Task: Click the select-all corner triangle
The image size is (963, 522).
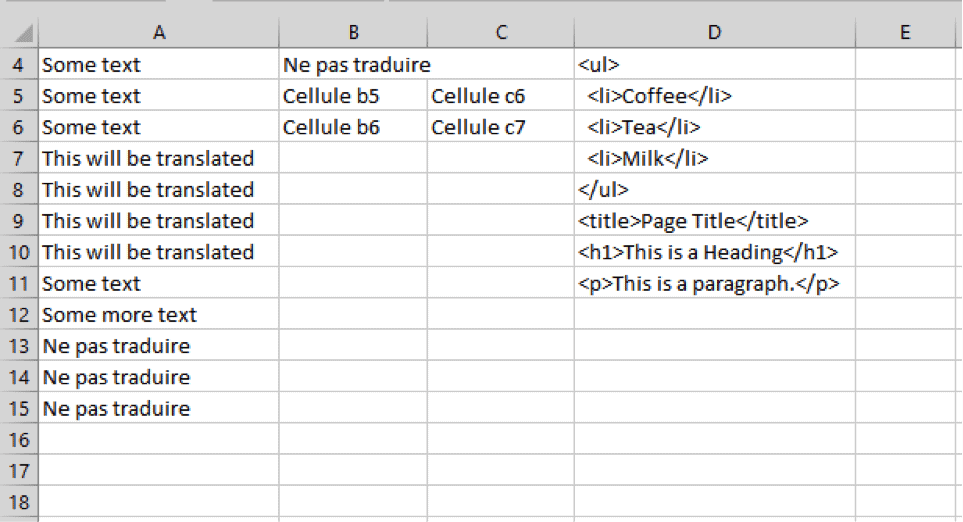Action: pos(23,33)
